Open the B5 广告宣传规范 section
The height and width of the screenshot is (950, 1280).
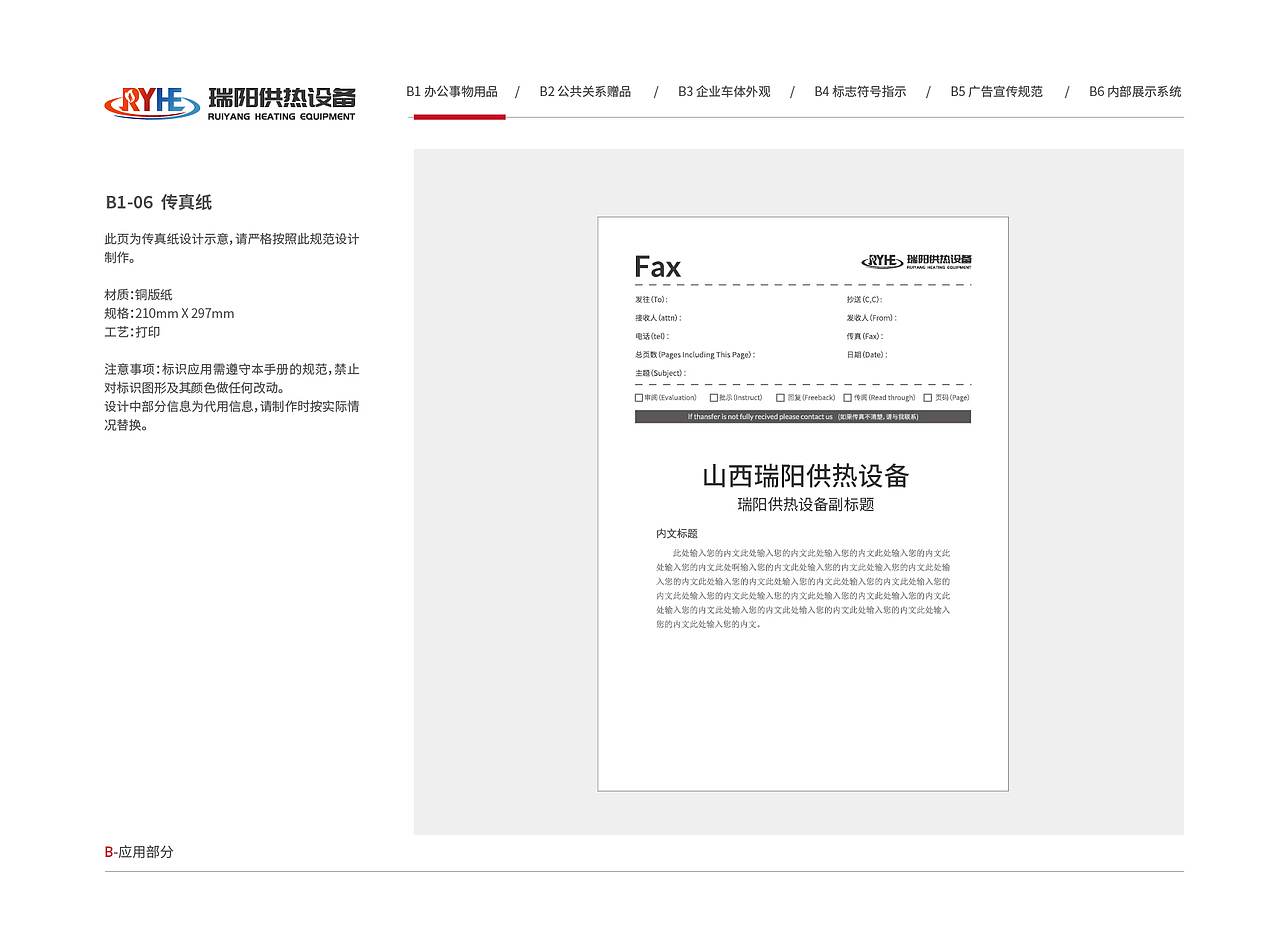pyautogui.click(x=996, y=91)
